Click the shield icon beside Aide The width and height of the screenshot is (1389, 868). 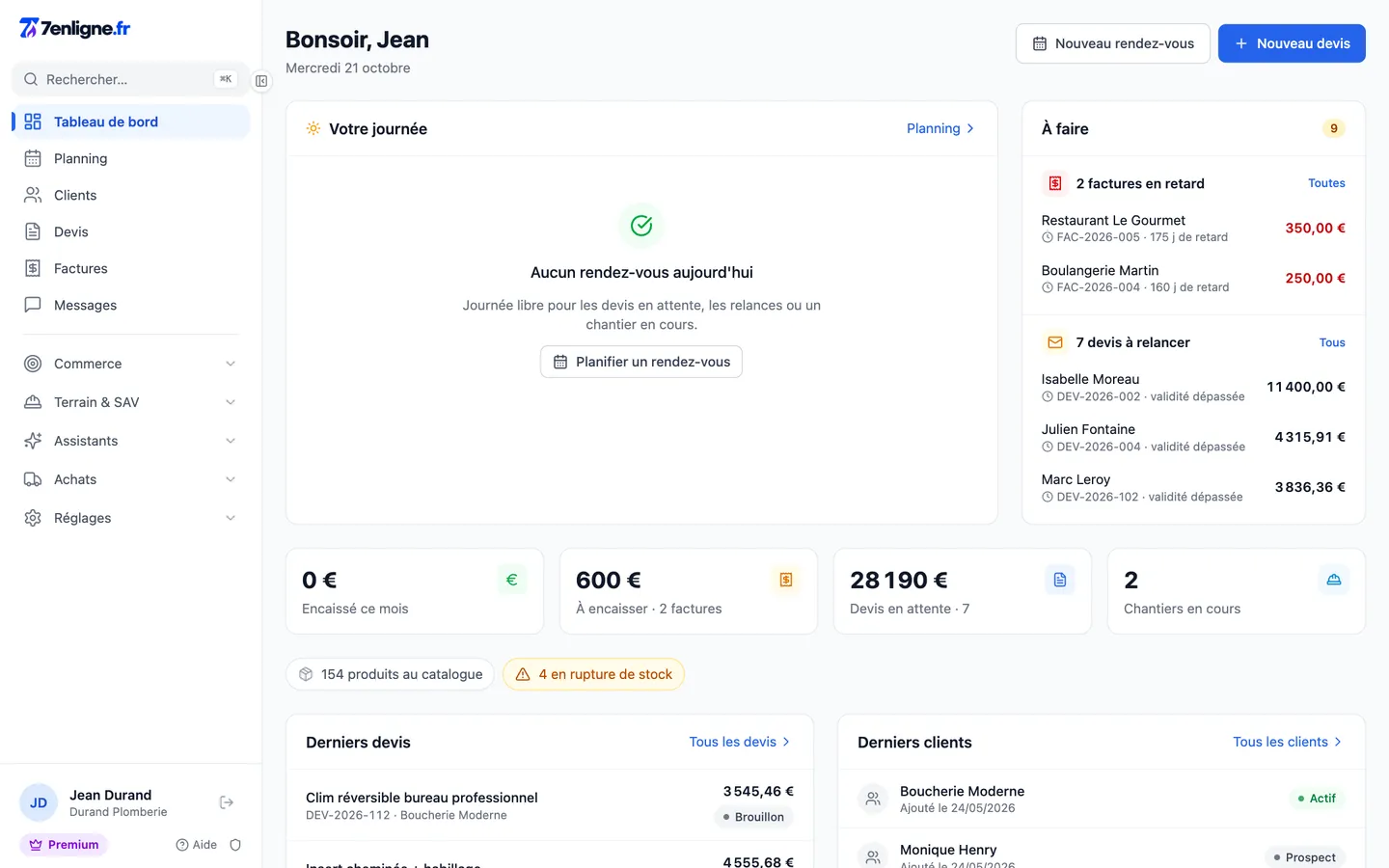coord(235,845)
